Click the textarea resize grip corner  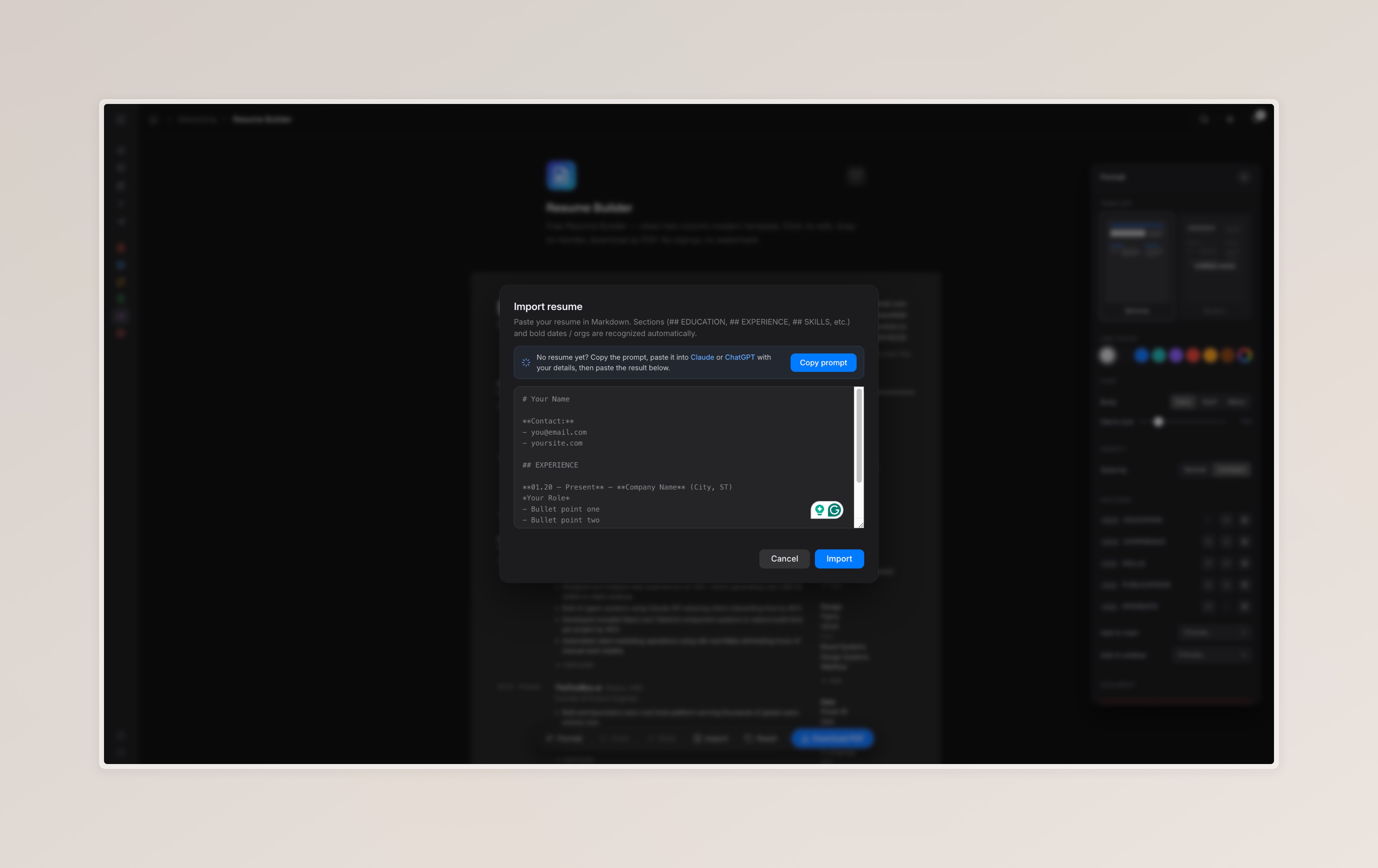[x=860, y=524]
